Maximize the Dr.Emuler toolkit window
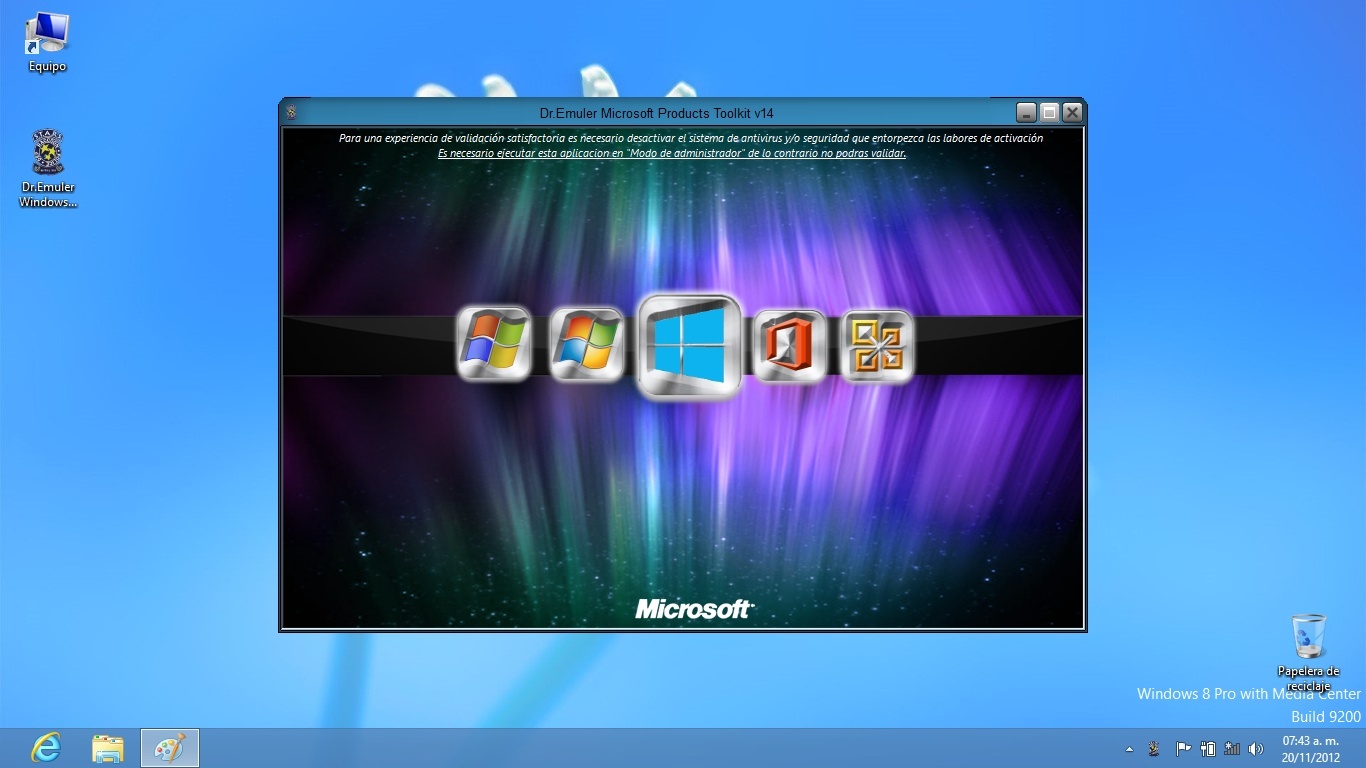Viewport: 1366px width, 768px height. click(1049, 112)
